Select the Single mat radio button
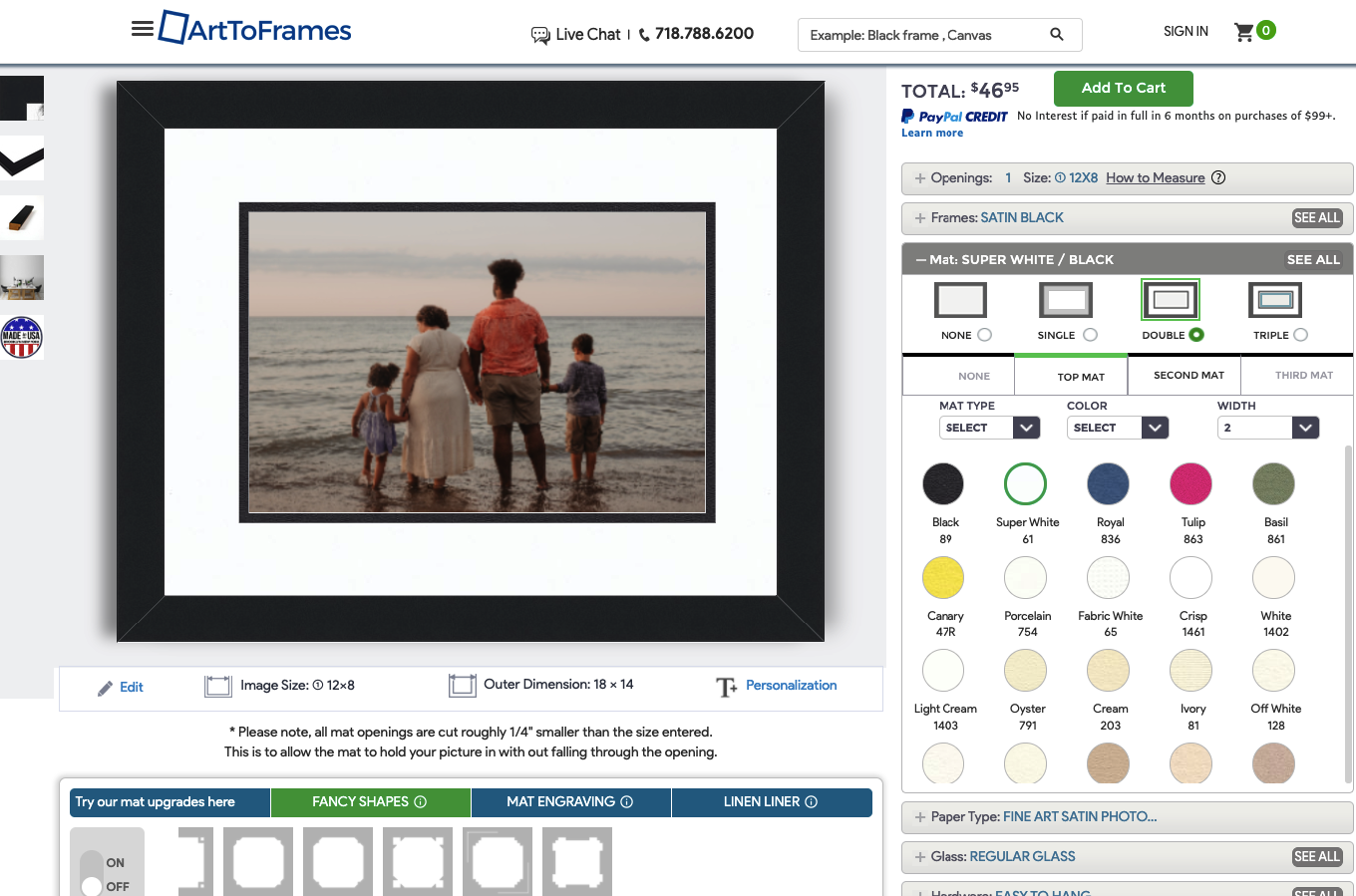Viewport: 1356px width, 896px height. [x=1090, y=335]
